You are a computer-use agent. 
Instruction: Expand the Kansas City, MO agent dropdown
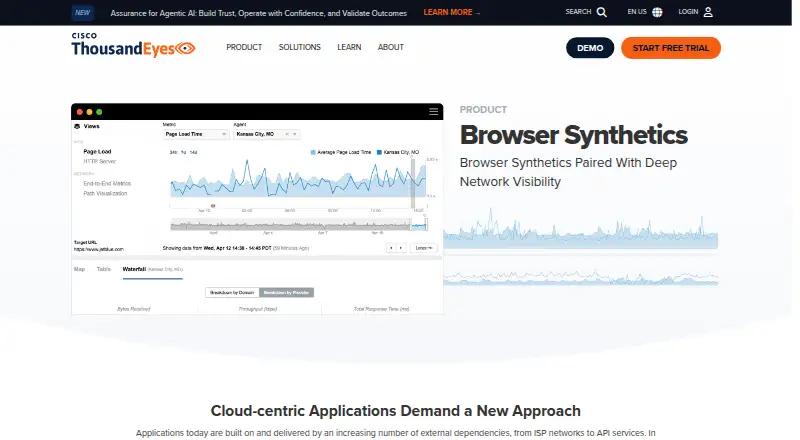266,134
